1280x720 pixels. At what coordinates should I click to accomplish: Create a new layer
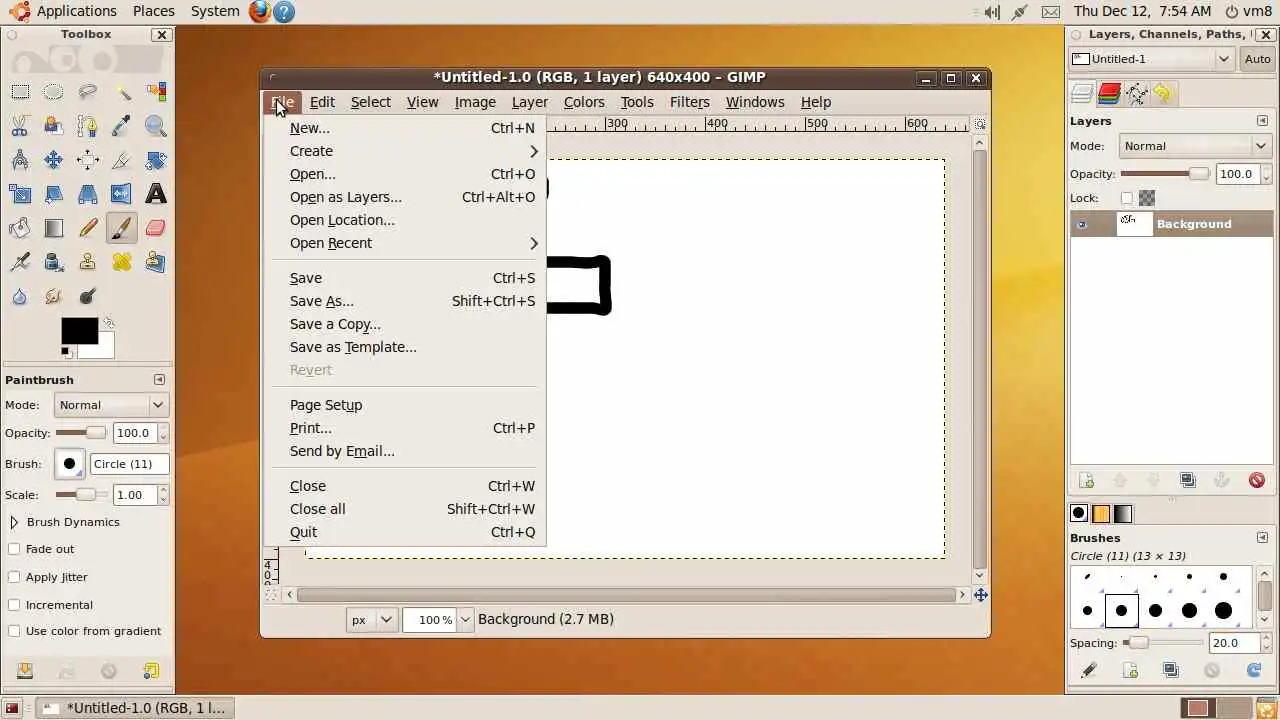coord(1087,481)
